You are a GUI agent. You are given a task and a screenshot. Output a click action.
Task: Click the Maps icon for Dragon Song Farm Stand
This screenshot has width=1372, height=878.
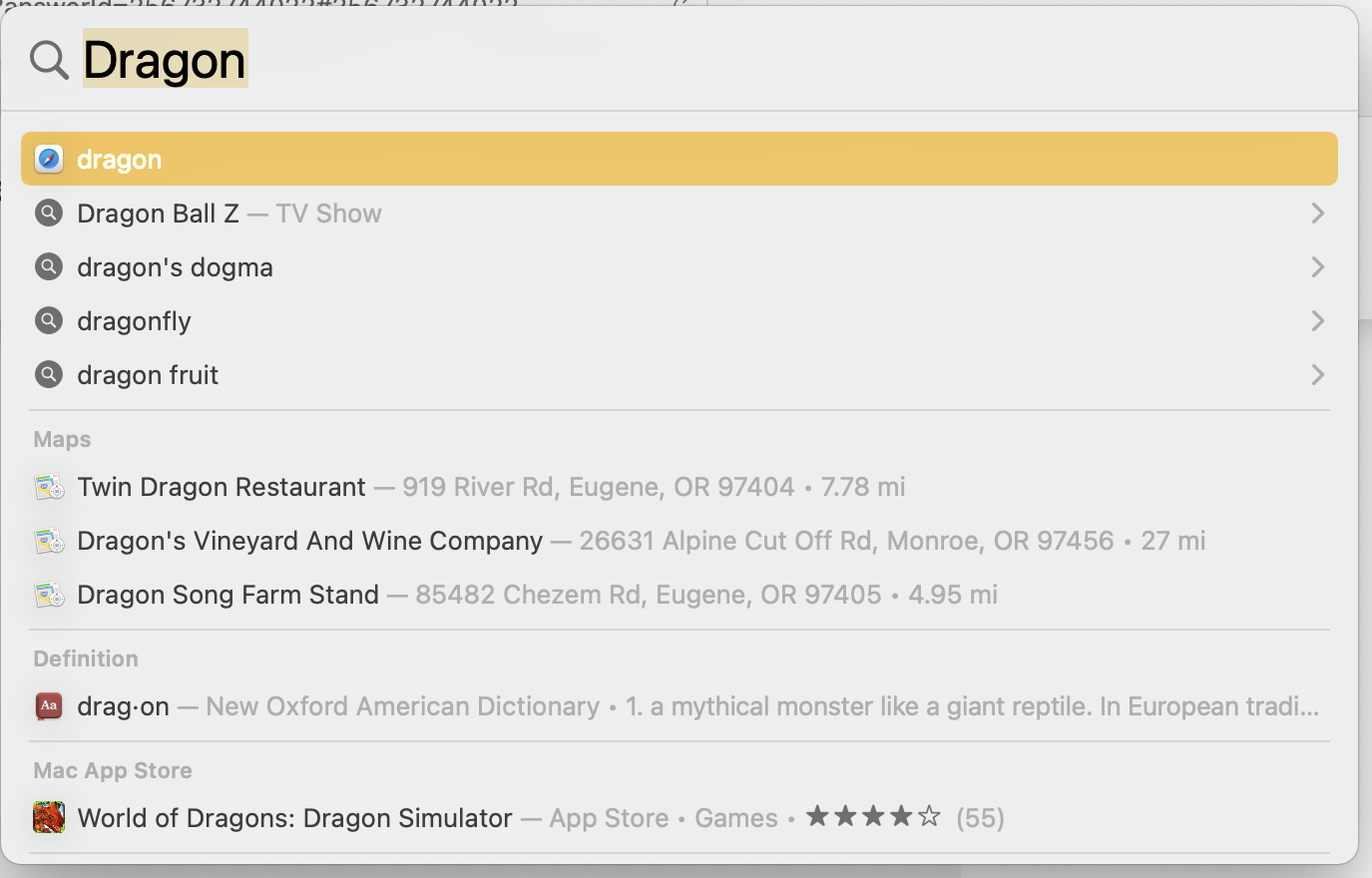click(x=49, y=595)
